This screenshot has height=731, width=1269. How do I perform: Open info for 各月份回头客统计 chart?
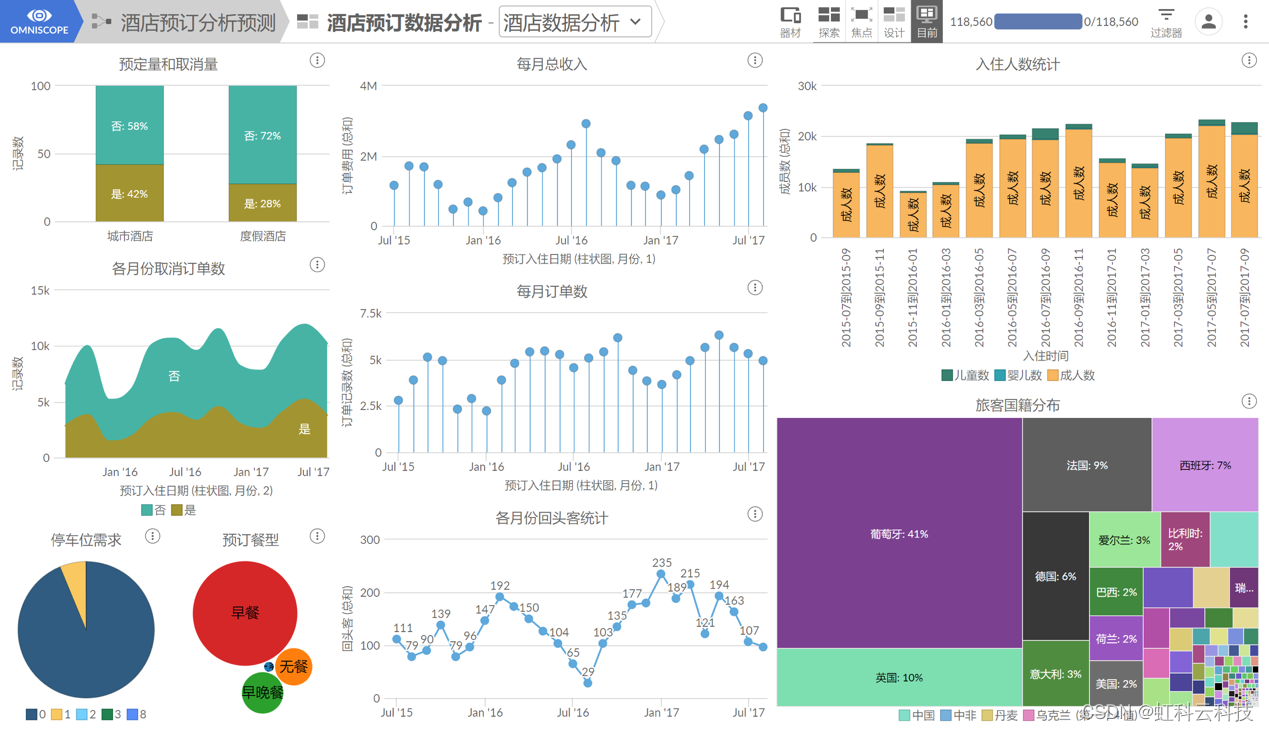coord(755,515)
